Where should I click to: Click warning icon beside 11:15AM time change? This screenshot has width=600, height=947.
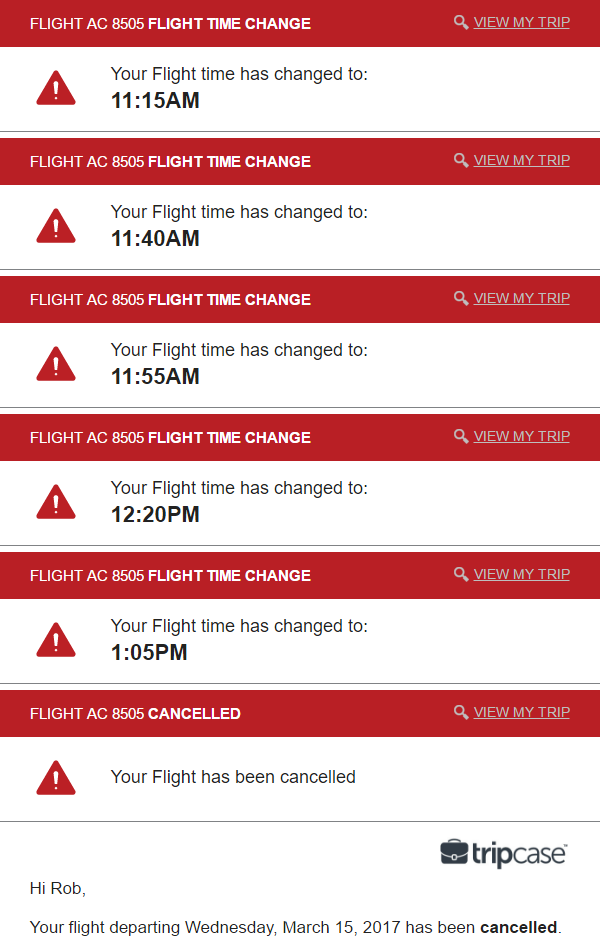[x=56, y=89]
